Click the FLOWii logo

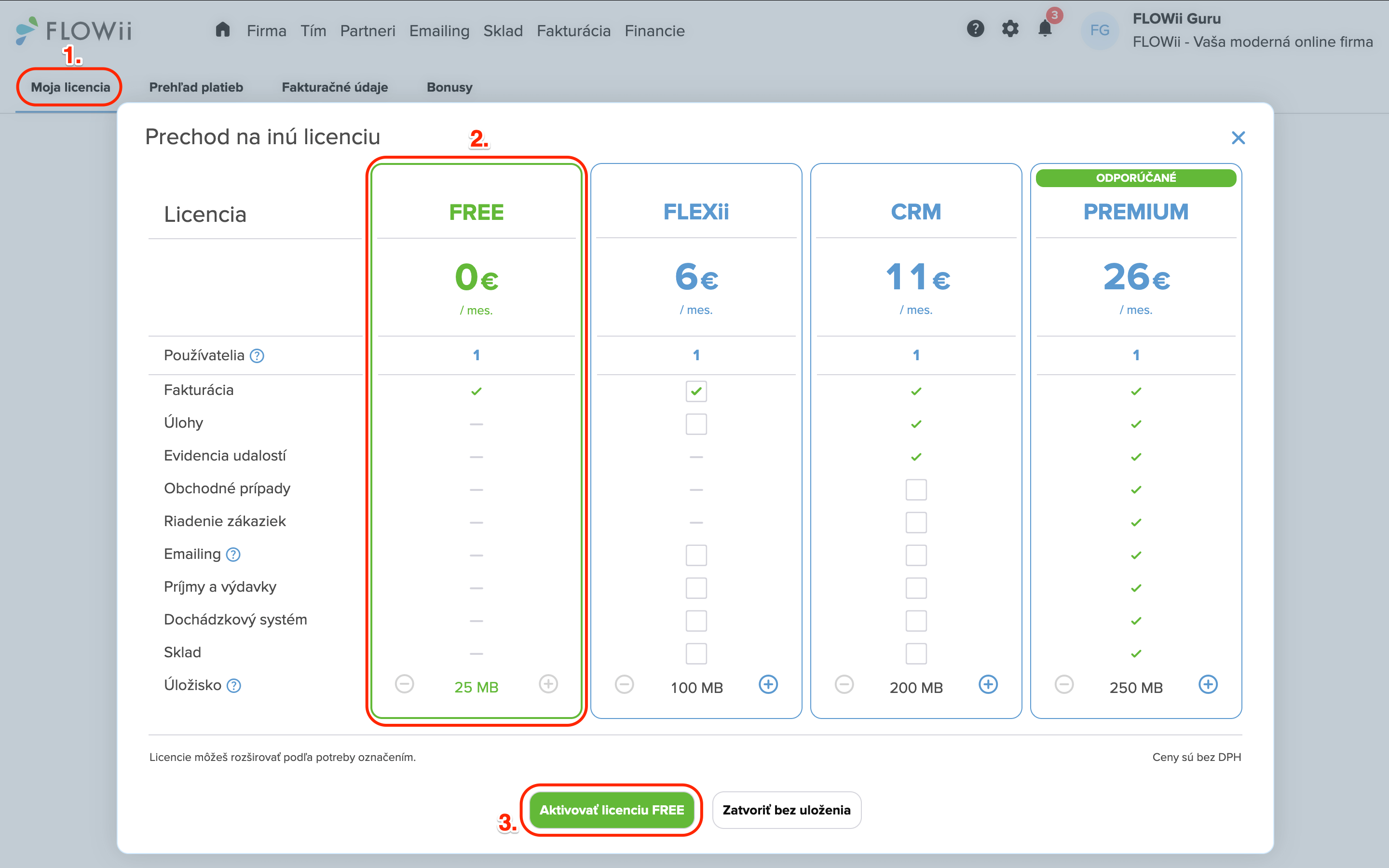73,30
